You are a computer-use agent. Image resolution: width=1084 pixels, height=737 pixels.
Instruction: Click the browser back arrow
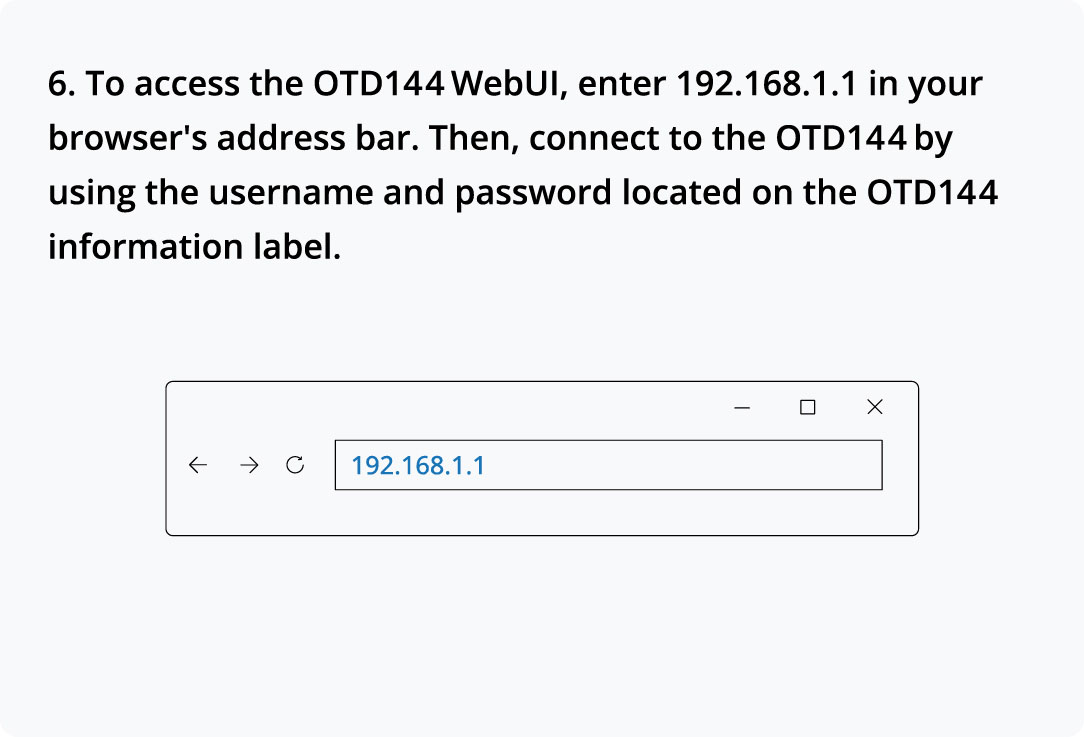[198, 465]
